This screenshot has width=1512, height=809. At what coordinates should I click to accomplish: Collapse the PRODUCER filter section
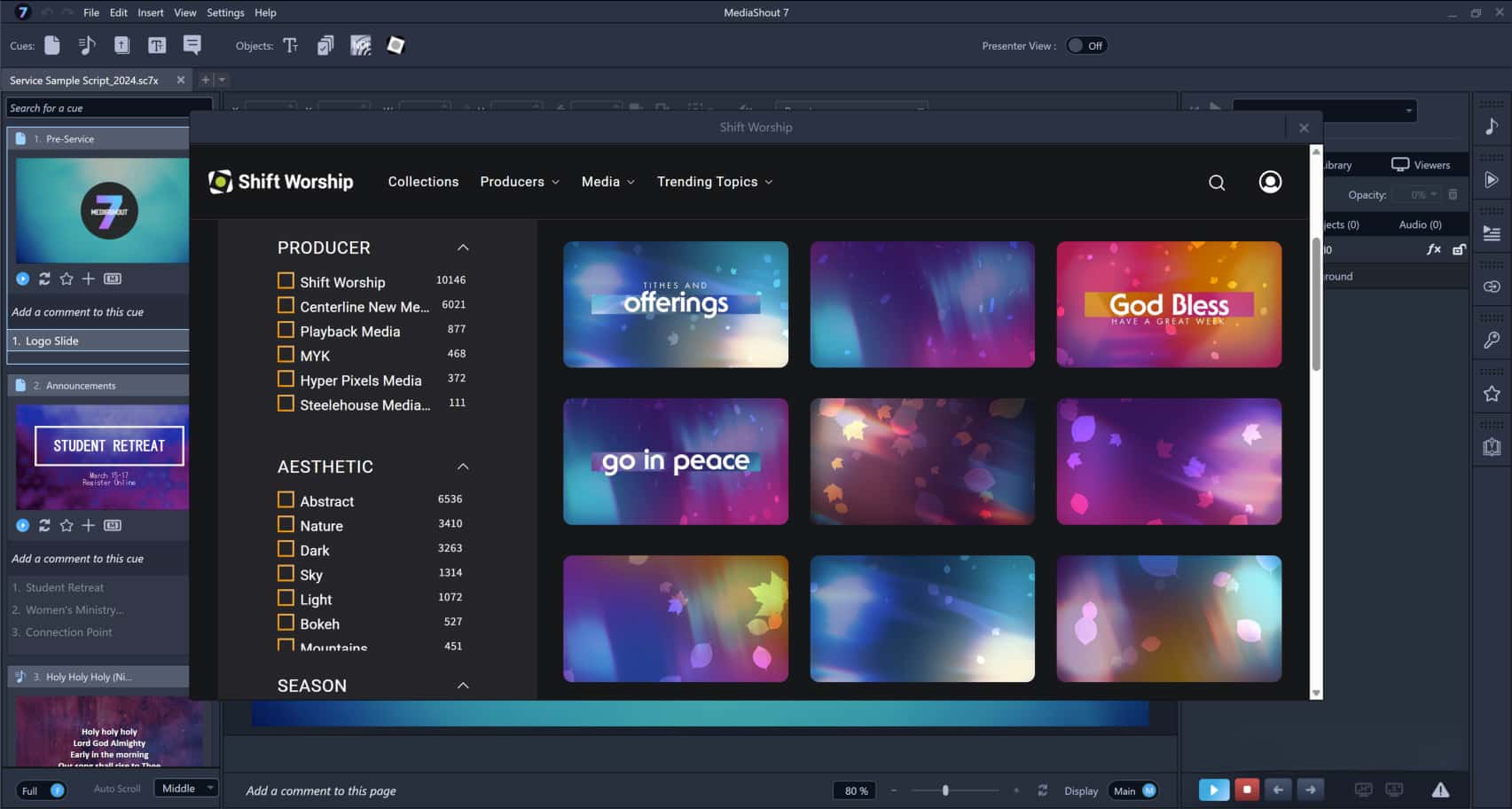click(463, 247)
